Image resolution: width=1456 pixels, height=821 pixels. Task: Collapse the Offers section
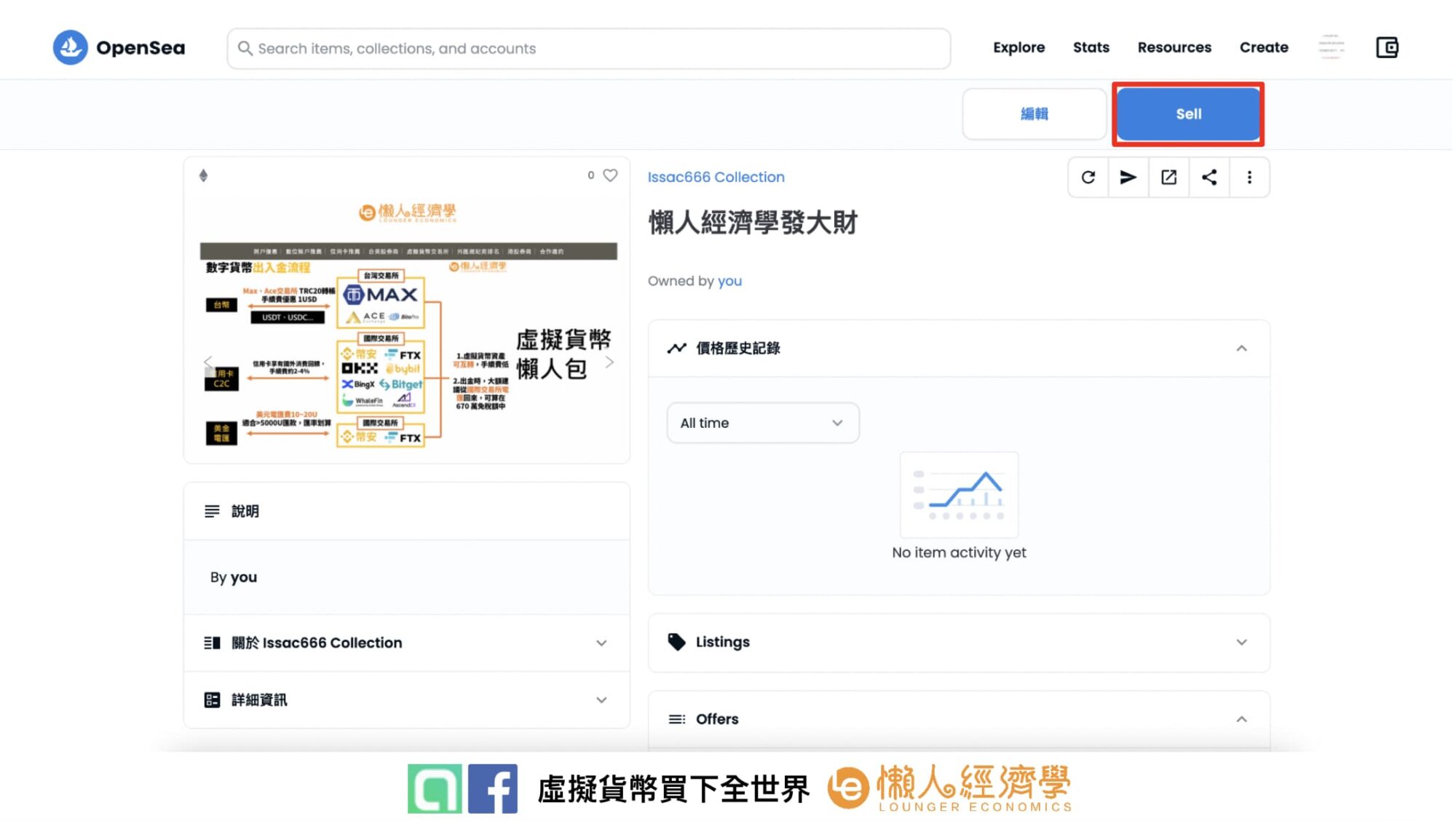pos(1241,719)
